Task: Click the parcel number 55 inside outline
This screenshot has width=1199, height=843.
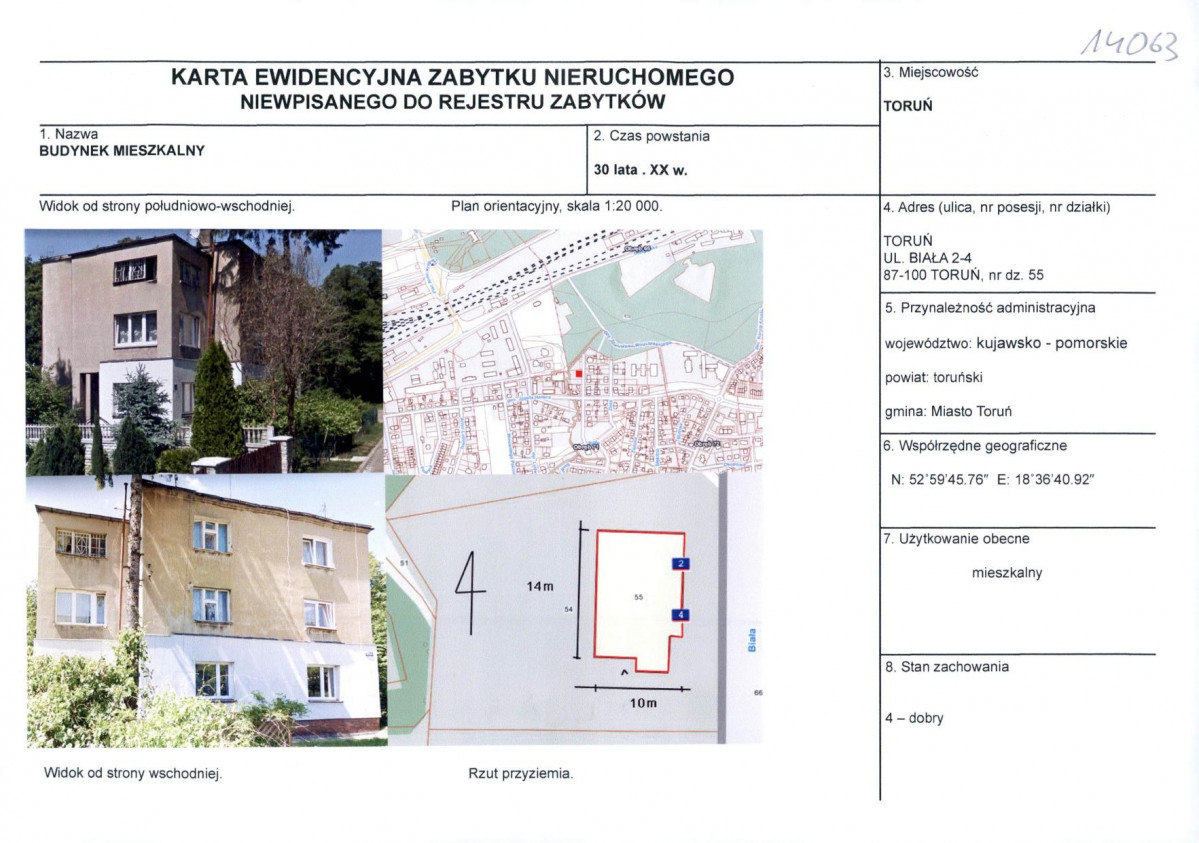Action: pyautogui.click(x=638, y=597)
